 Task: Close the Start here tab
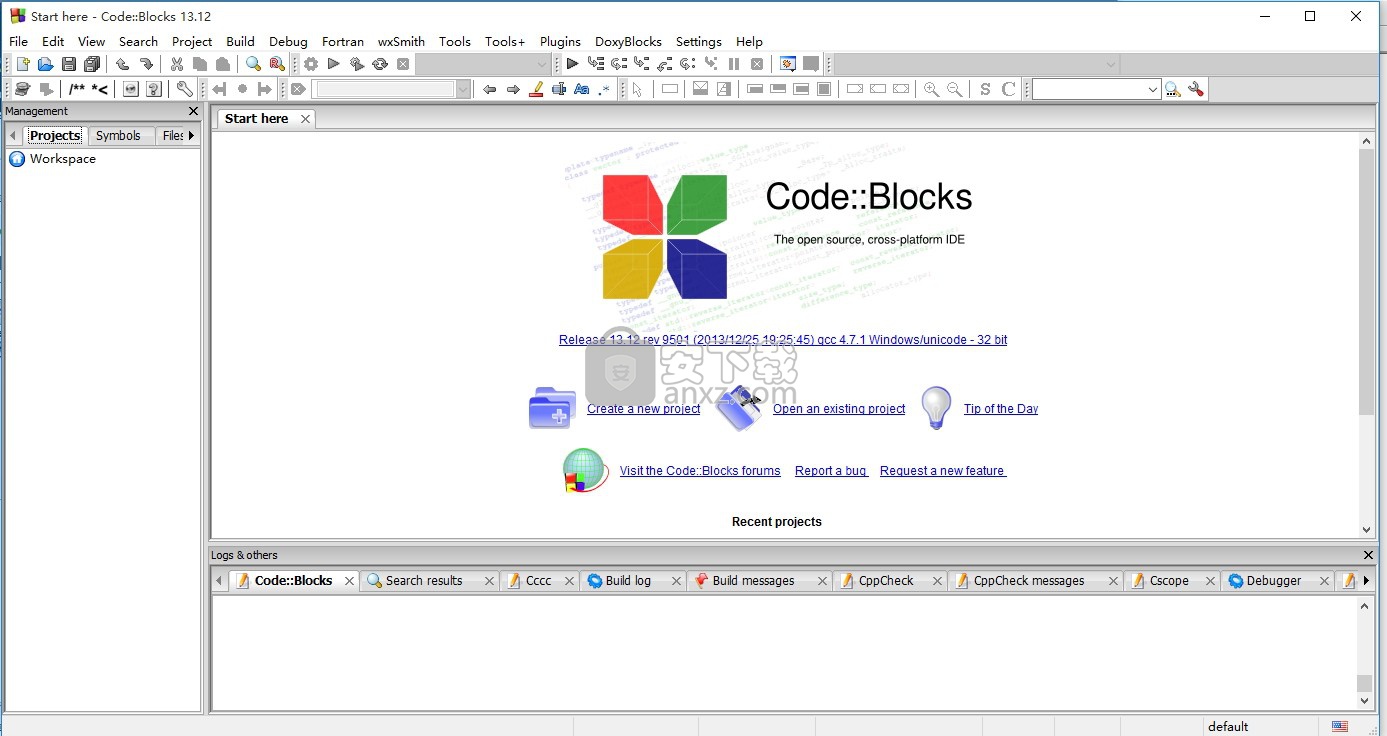coord(305,119)
